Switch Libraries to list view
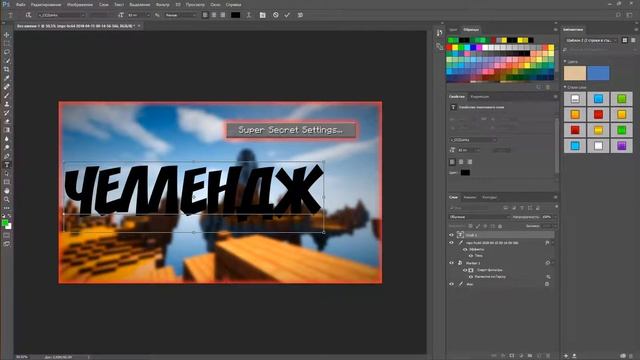 [x=633, y=40]
